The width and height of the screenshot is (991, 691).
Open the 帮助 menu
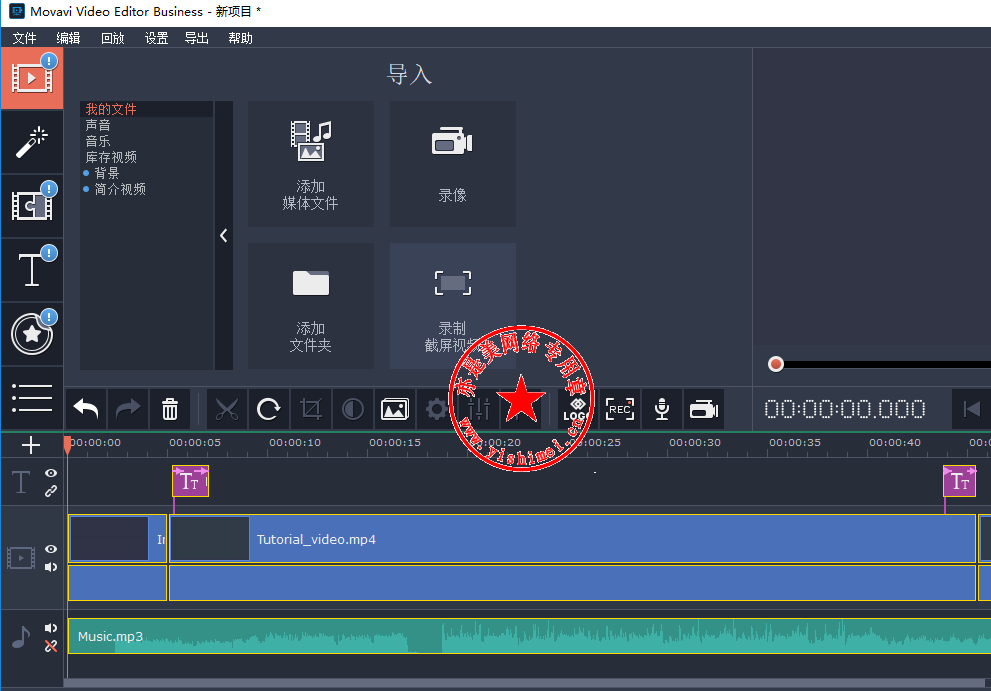240,38
